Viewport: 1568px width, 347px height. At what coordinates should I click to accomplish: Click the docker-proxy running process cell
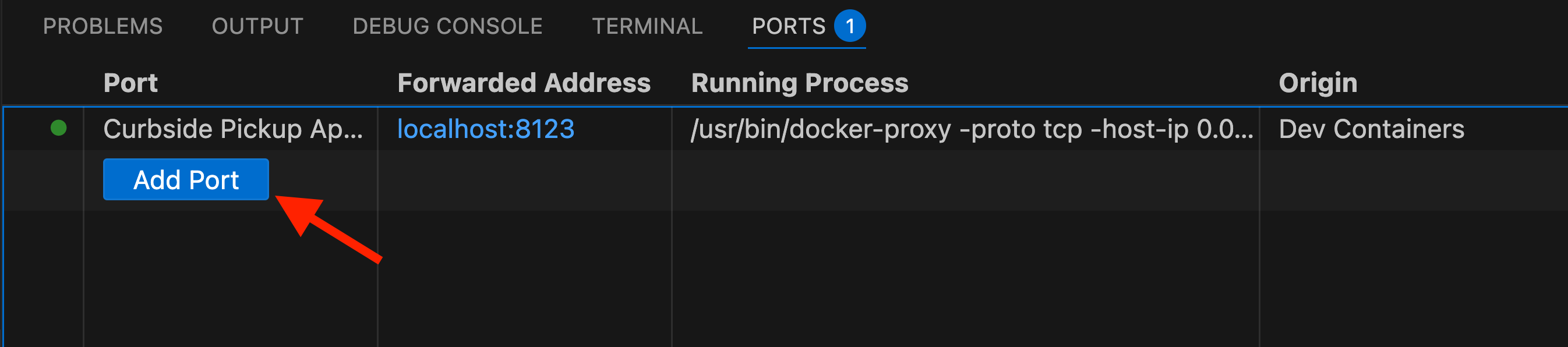coord(971,129)
